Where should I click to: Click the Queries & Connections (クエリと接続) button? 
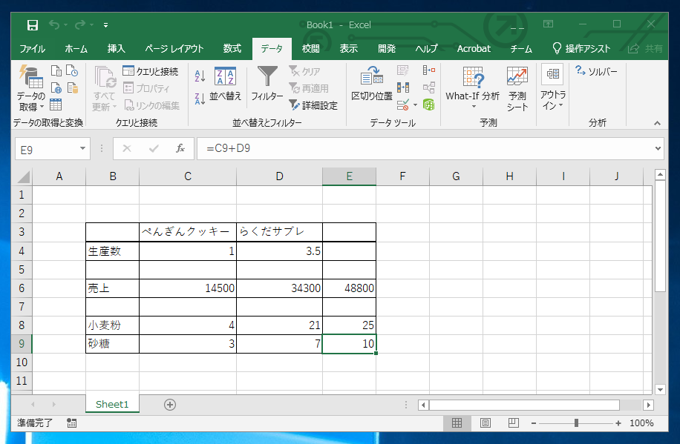(x=150, y=71)
